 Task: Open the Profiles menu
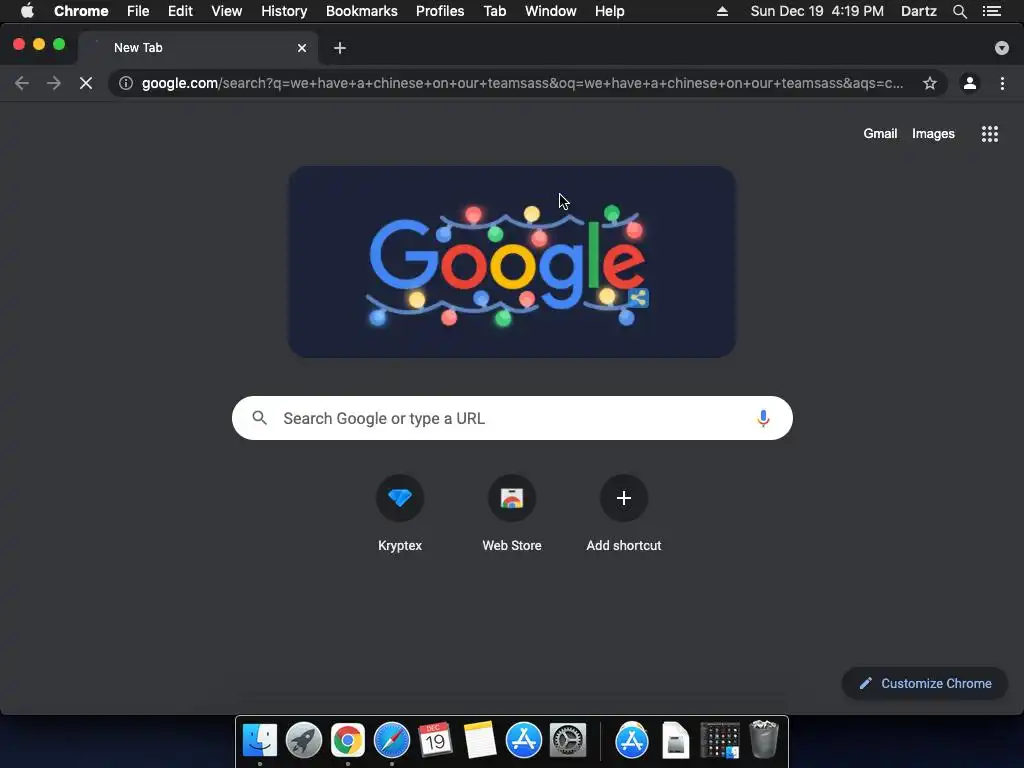coord(440,11)
